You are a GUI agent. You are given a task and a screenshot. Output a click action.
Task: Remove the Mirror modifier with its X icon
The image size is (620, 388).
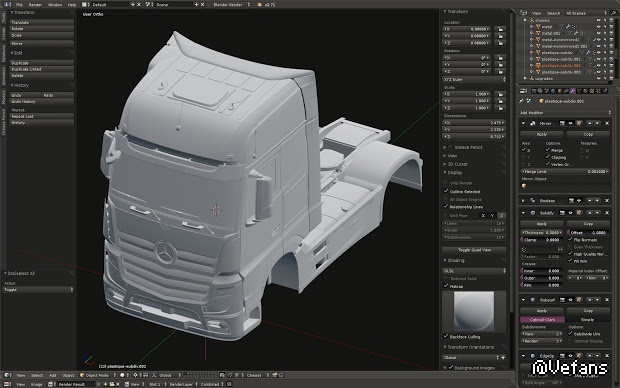[607, 123]
